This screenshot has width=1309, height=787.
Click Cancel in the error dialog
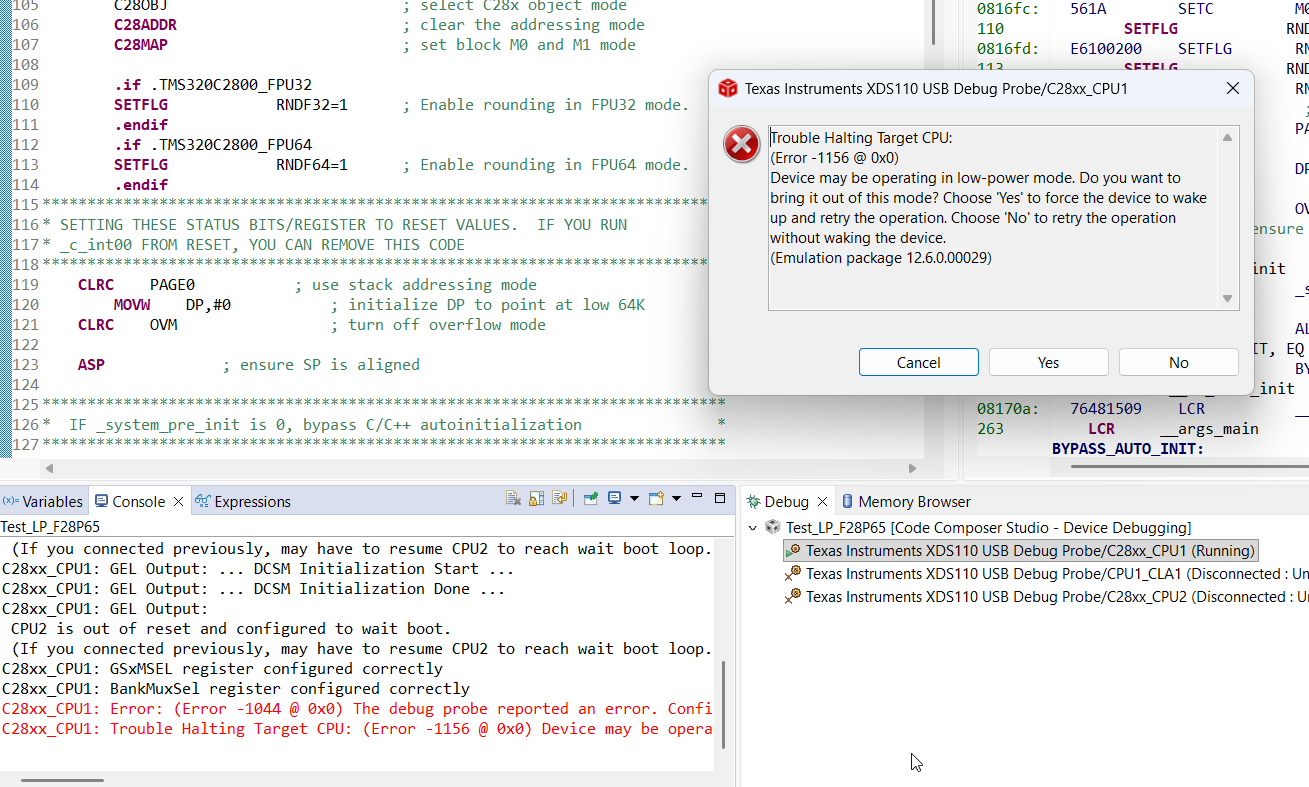(918, 362)
